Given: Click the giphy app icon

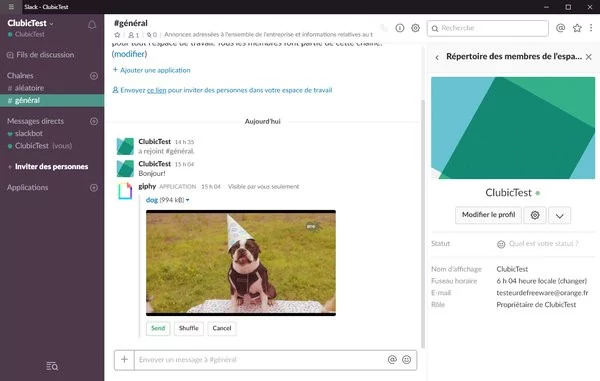Looking at the screenshot, I should (x=125, y=191).
